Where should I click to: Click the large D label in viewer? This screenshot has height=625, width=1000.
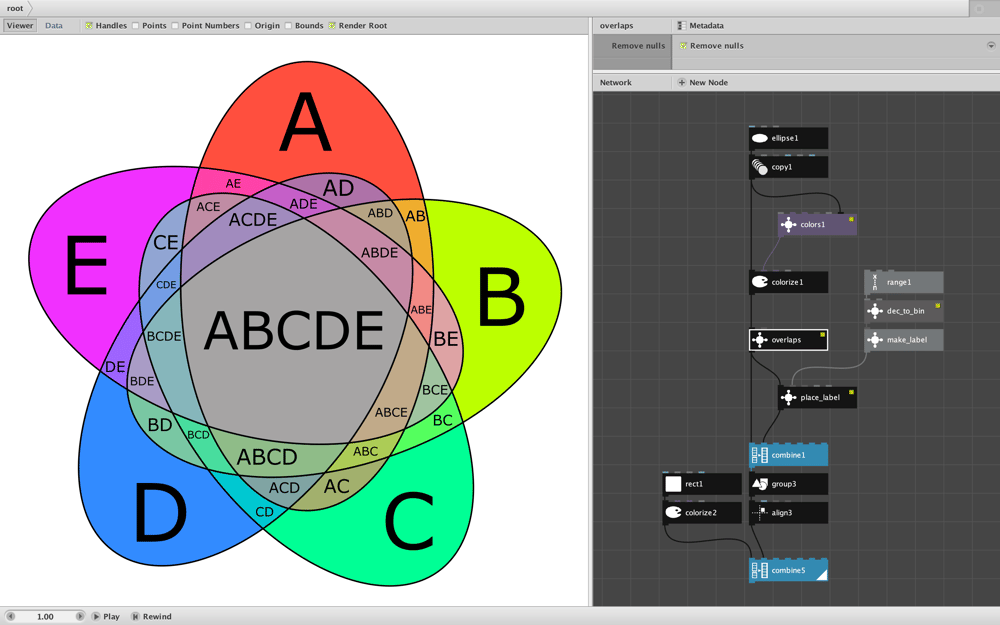(x=161, y=512)
